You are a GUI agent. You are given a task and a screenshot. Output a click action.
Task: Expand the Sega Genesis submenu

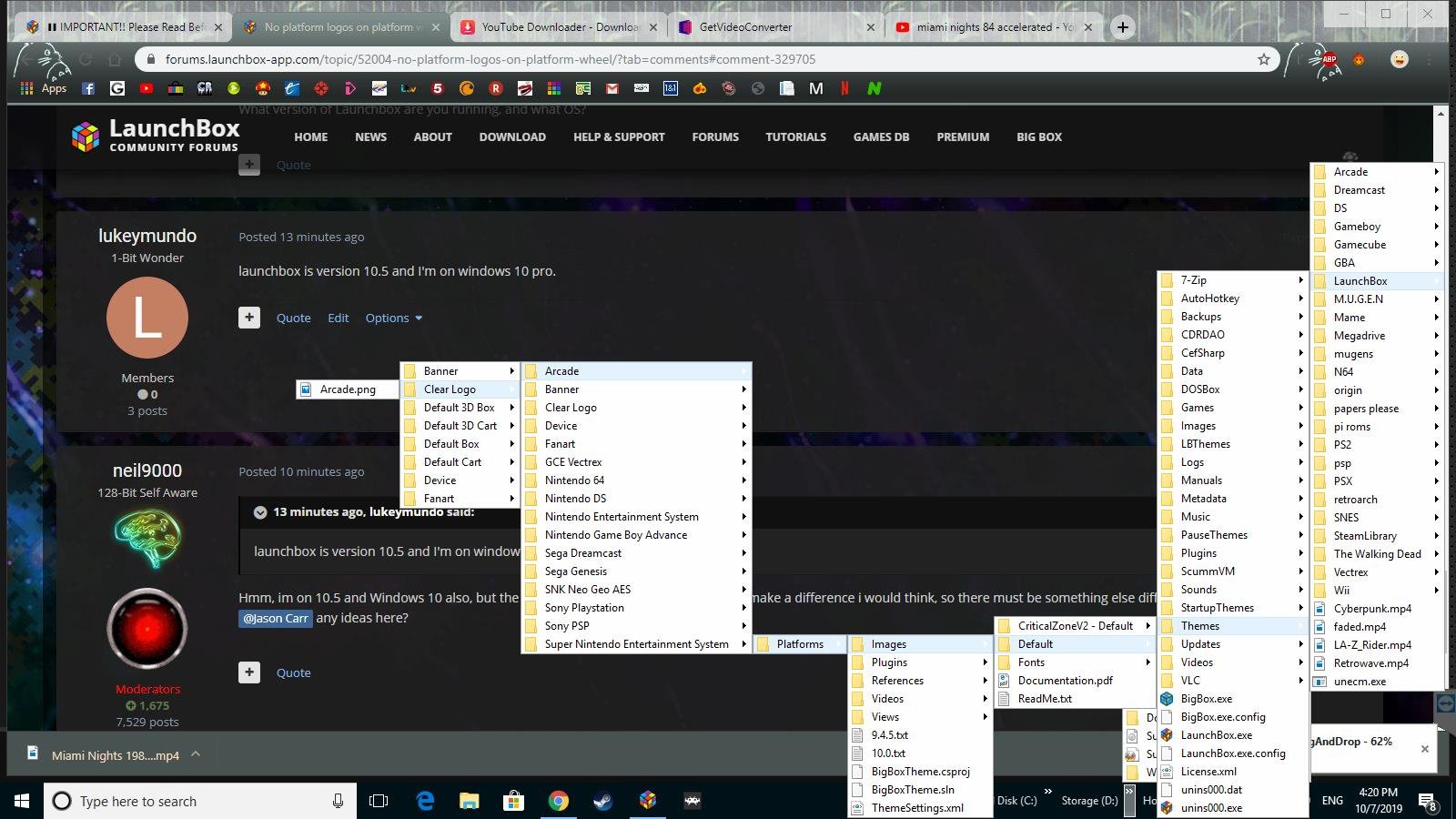(x=636, y=571)
